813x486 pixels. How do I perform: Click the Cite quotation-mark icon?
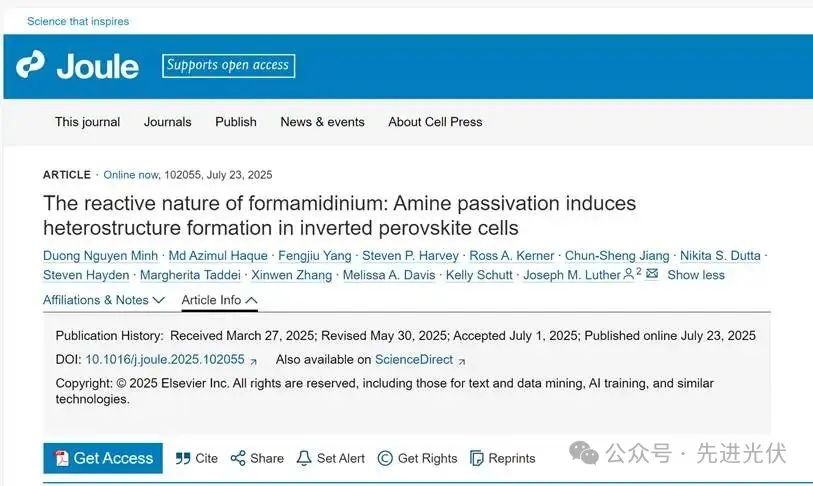point(183,458)
